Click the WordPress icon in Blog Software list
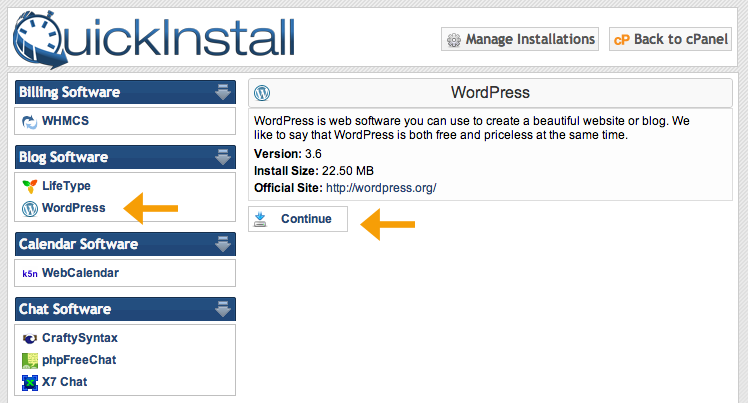Image resolution: width=748 pixels, height=403 pixels. pyautogui.click(x=30, y=208)
